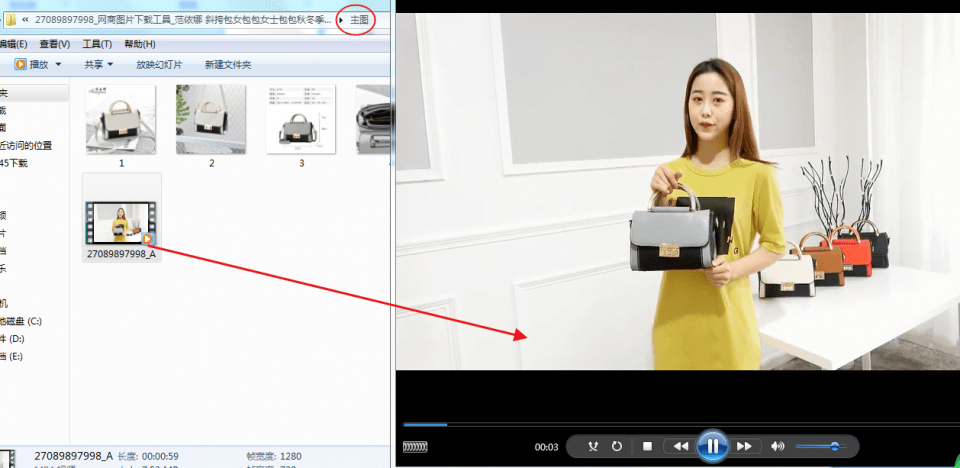This screenshot has height=468, width=960.
Task: Click the 27089897998 folder path segment
Action: click(x=182, y=20)
